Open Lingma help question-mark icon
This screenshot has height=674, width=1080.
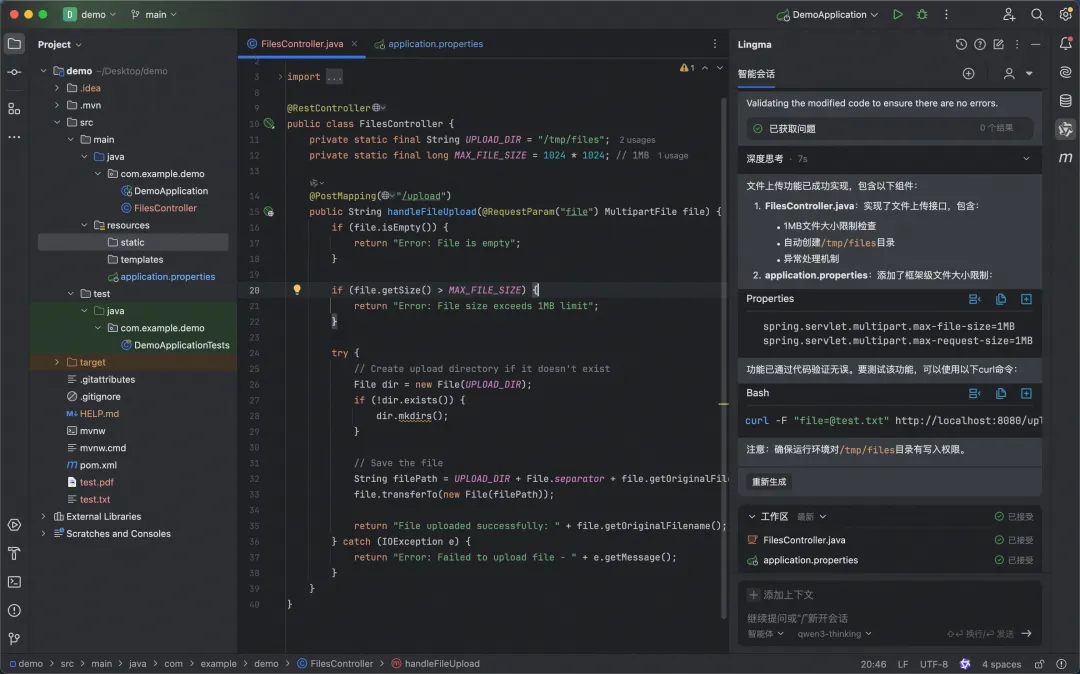tap(979, 44)
